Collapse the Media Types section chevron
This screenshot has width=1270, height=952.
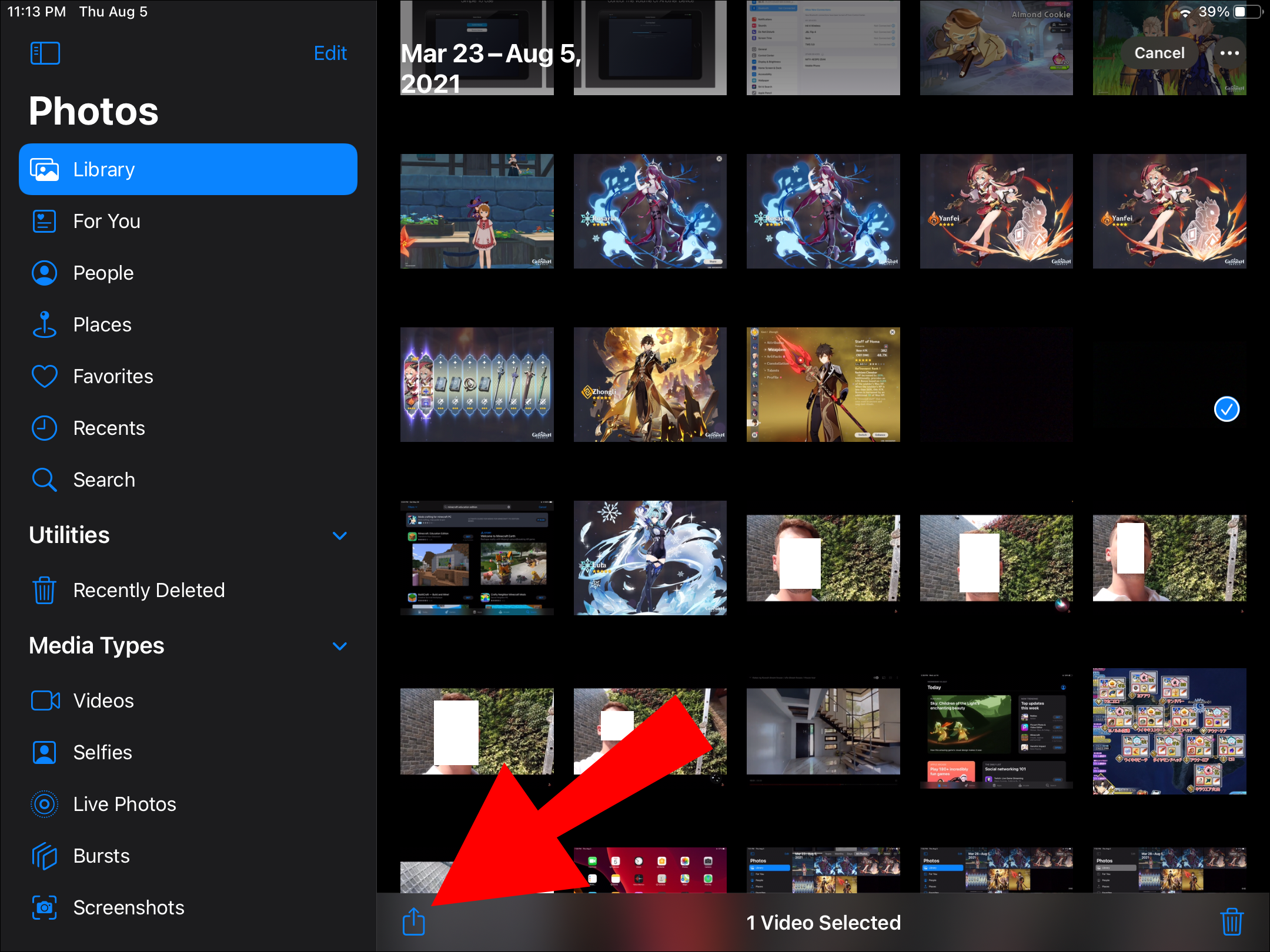339,646
